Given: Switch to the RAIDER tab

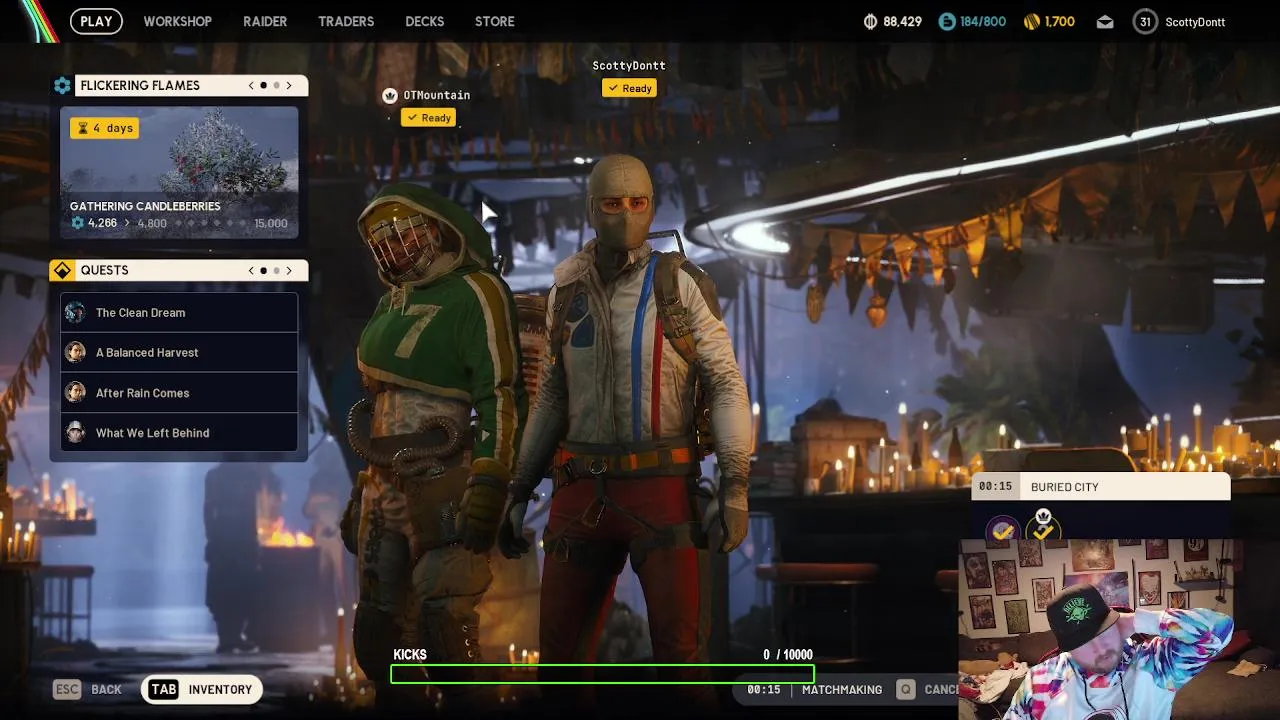Looking at the screenshot, I should point(265,21).
